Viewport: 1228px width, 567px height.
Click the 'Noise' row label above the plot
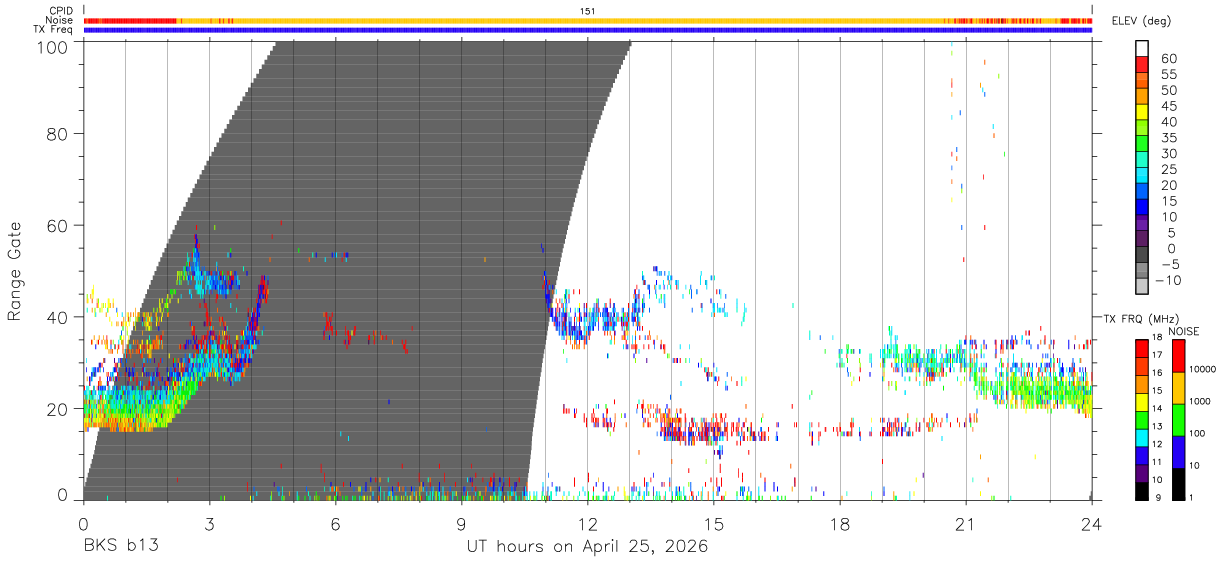tap(60, 20)
